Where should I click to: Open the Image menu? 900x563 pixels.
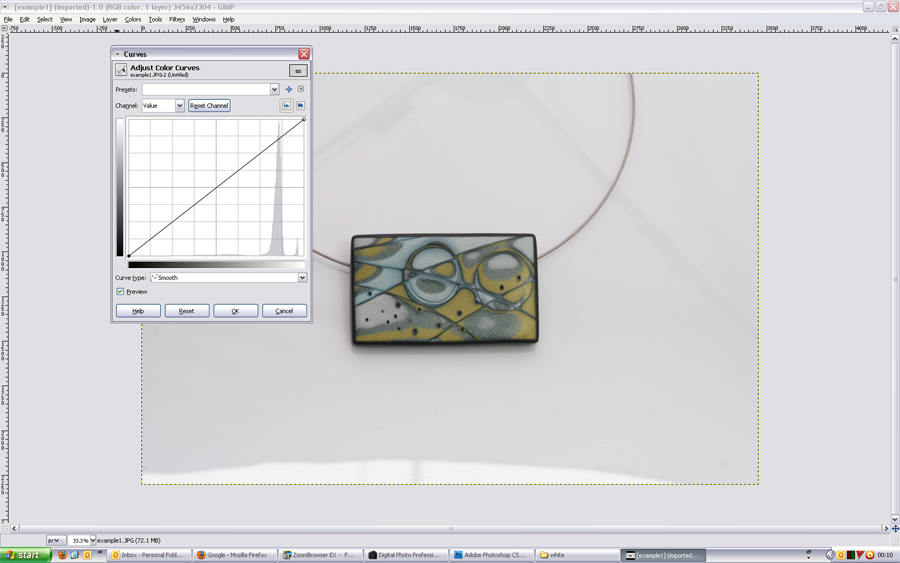tap(87, 20)
